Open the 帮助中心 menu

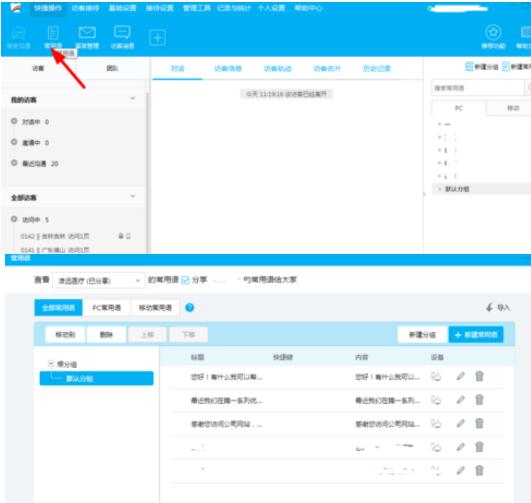tap(308, 8)
